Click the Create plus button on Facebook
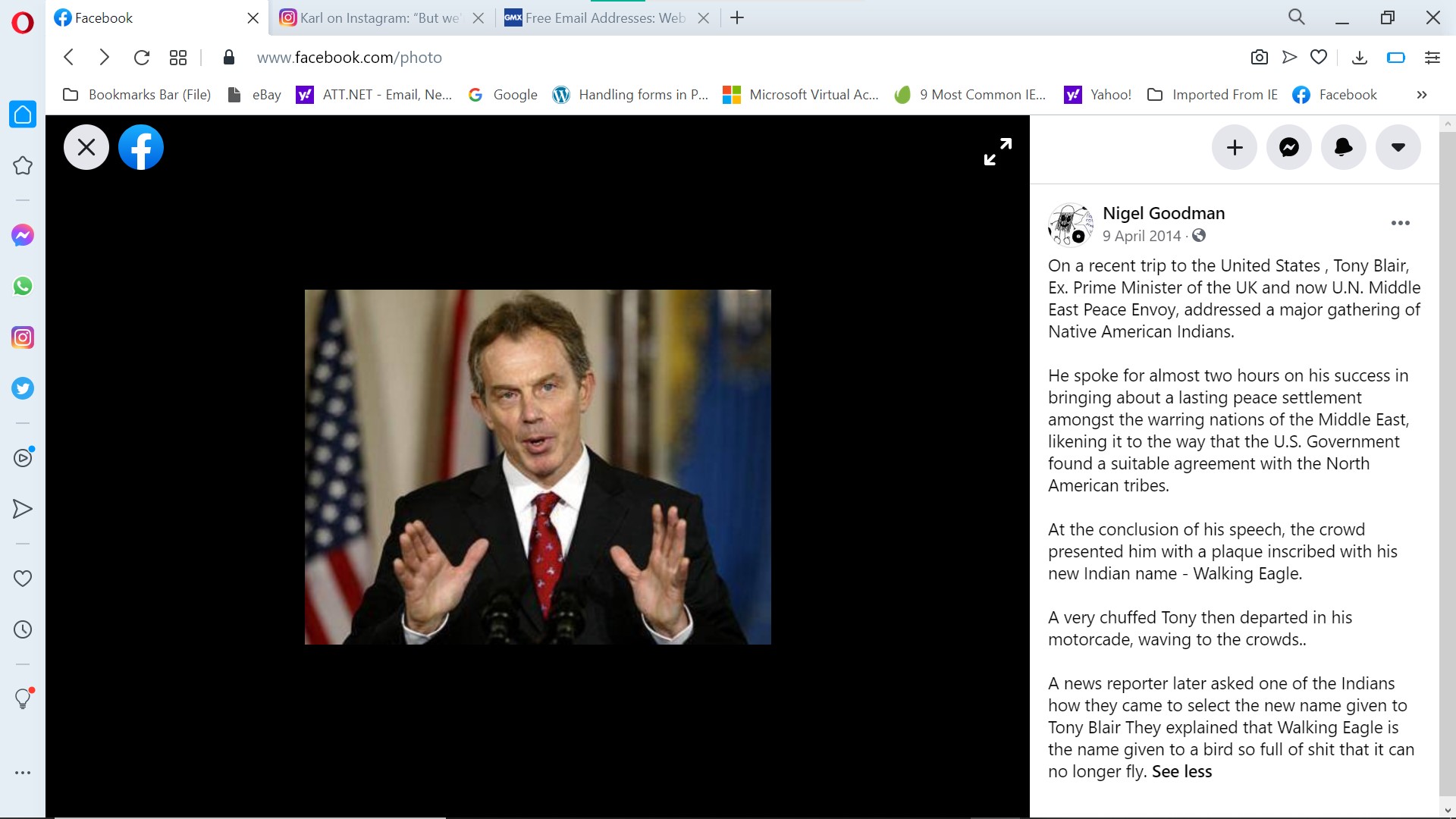Viewport: 1456px width, 819px height. [1235, 147]
